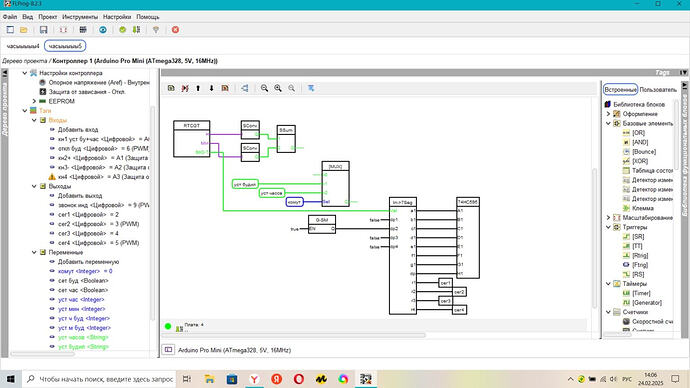Screen dimensions: 690x388
Task: Collapse Настройки контроллера tree node
Action: tap(25, 73)
